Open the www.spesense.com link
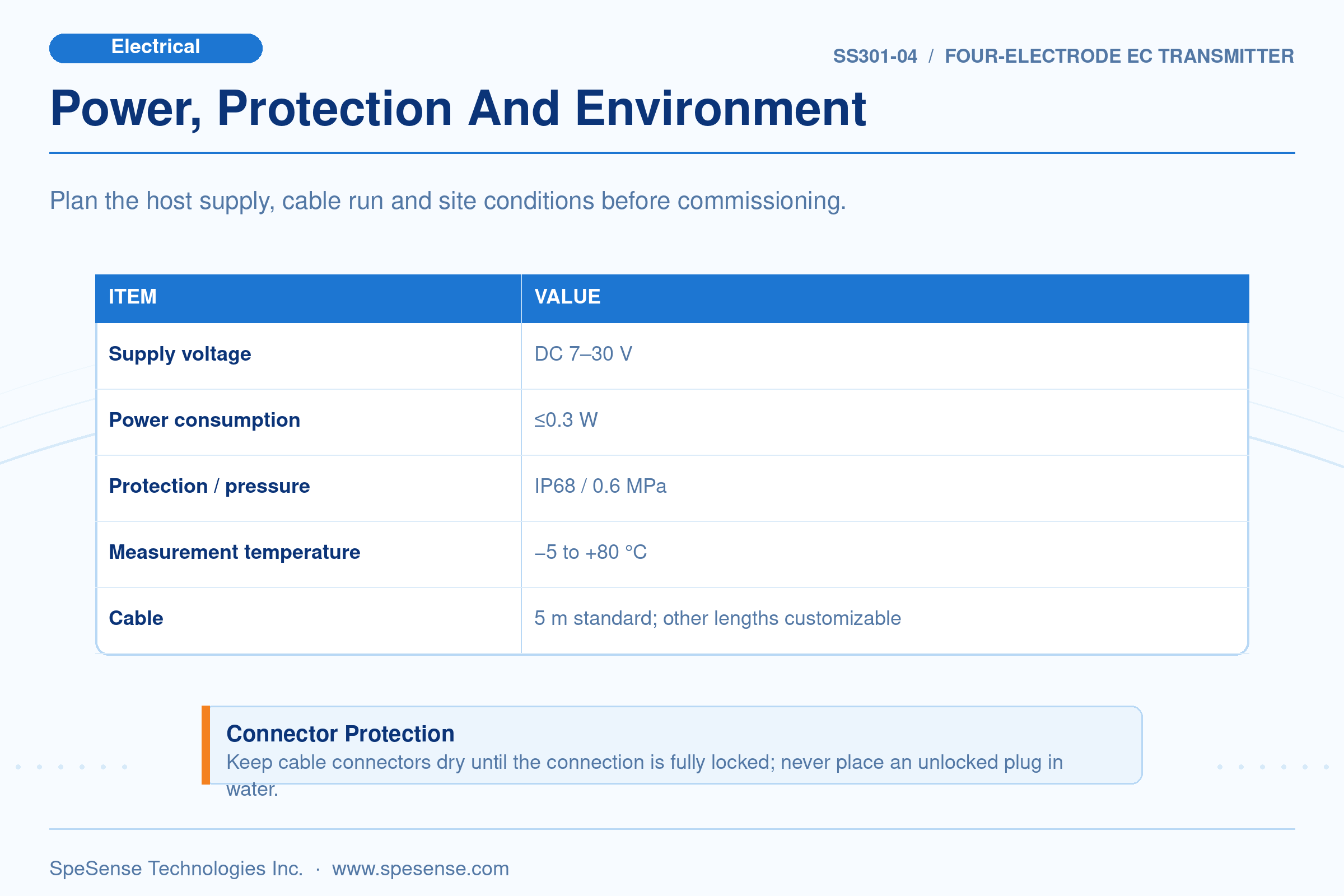1344x896 pixels. click(420, 868)
